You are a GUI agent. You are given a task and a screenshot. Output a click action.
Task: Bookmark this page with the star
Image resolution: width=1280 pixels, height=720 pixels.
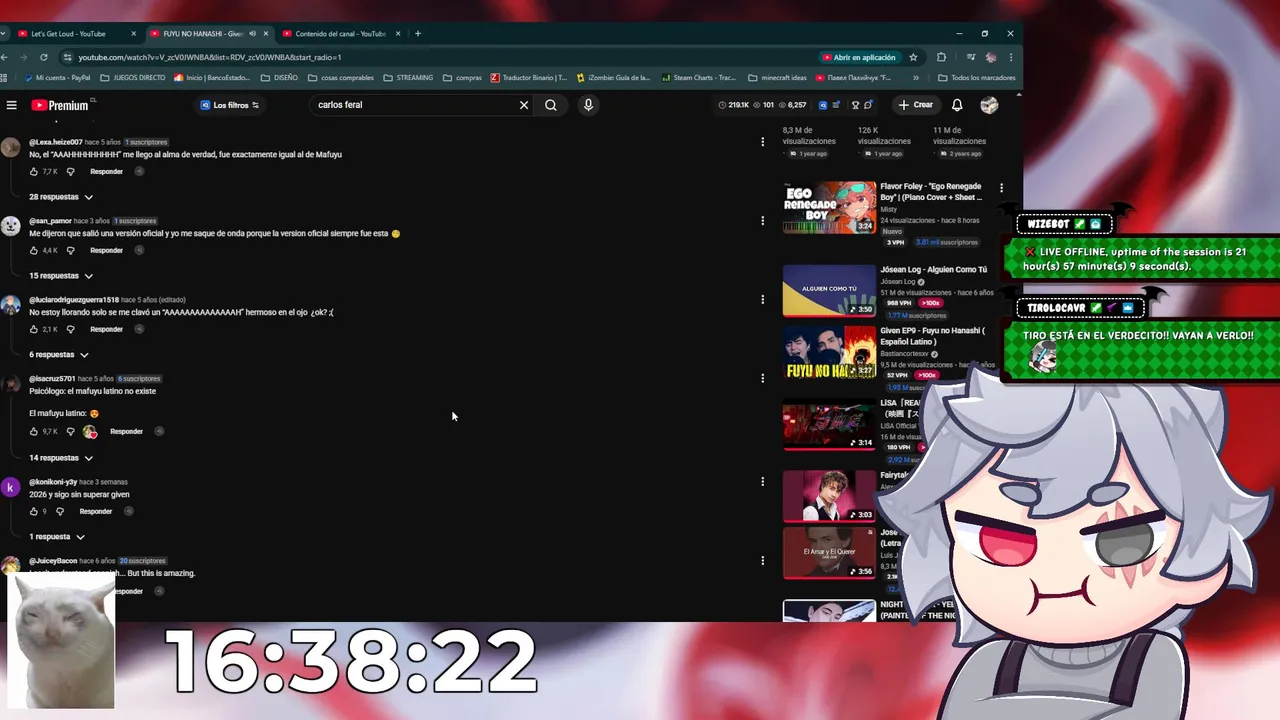click(913, 57)
